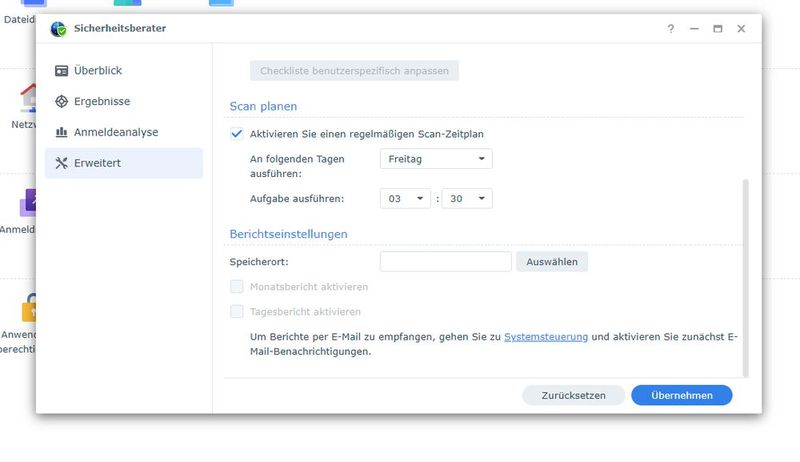Click the Erweitert tools icon
This screenshot has height=462, width=800.
click(61, 163)
